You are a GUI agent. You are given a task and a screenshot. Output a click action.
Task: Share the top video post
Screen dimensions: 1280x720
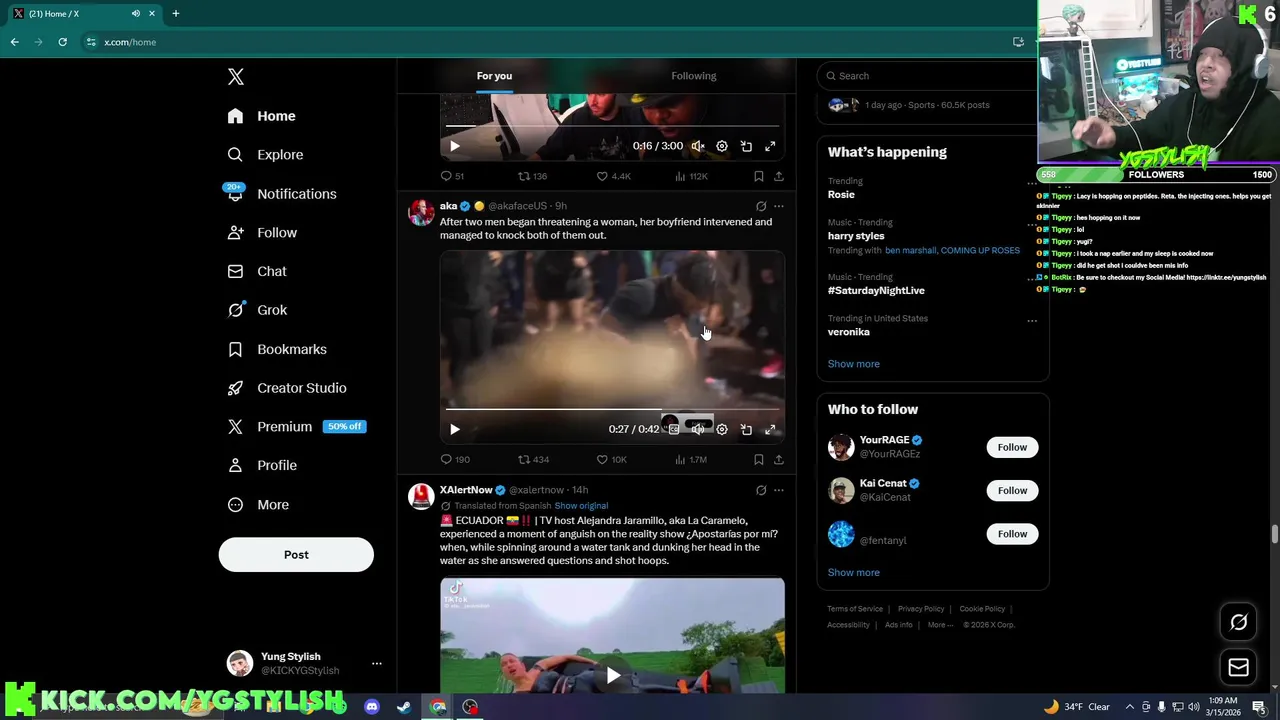tap(778, 176)
